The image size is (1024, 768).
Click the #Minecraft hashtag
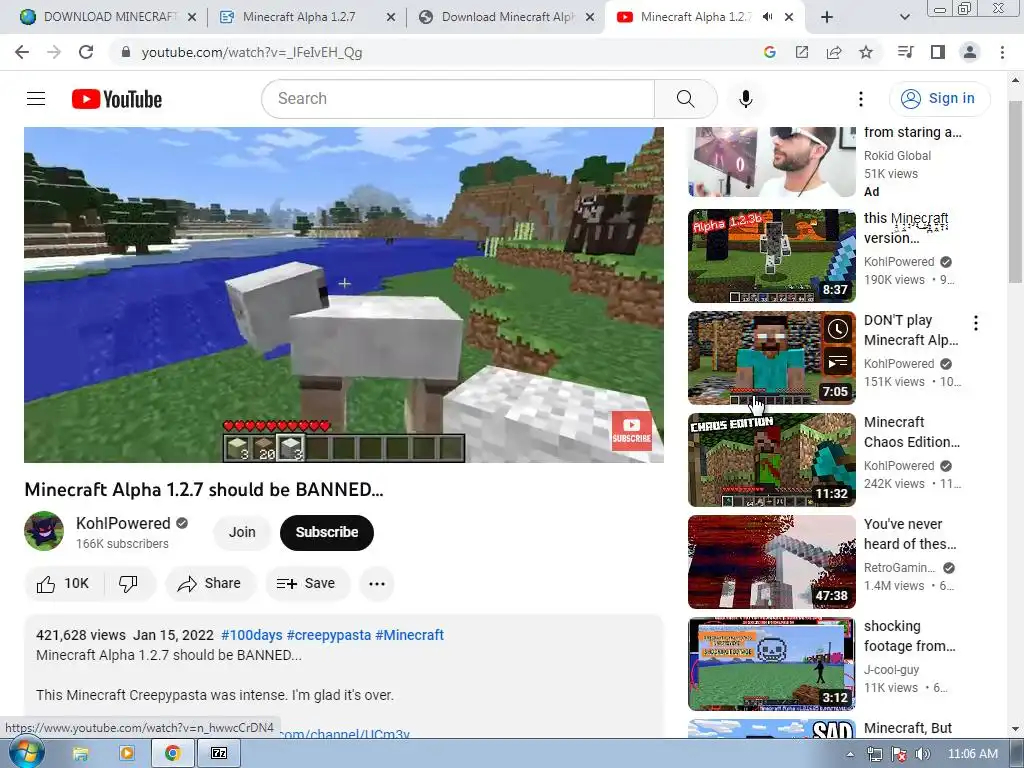pyautogui.click(x=409, y=635)
